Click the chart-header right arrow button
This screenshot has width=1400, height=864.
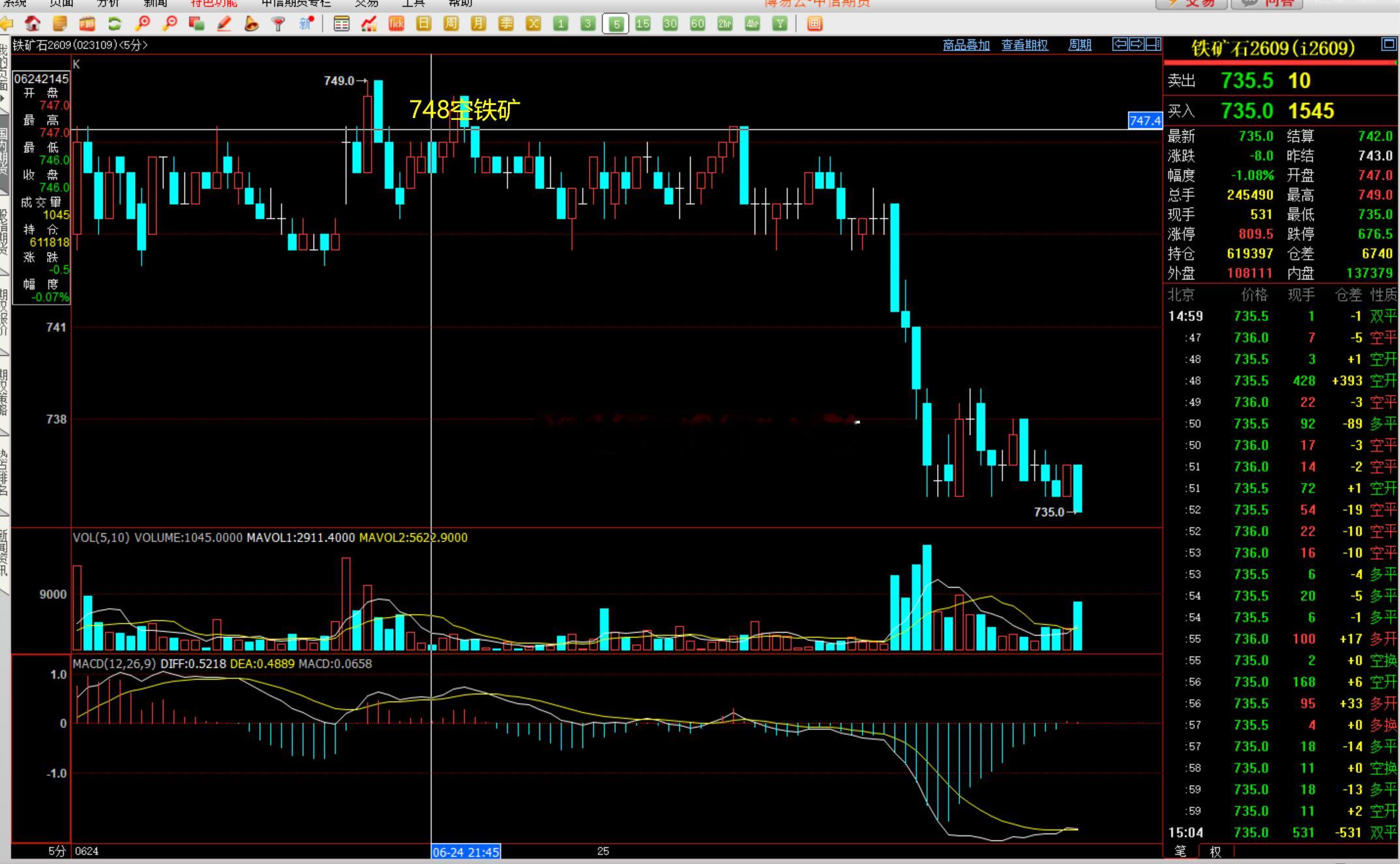click(x=1137, y=44)
